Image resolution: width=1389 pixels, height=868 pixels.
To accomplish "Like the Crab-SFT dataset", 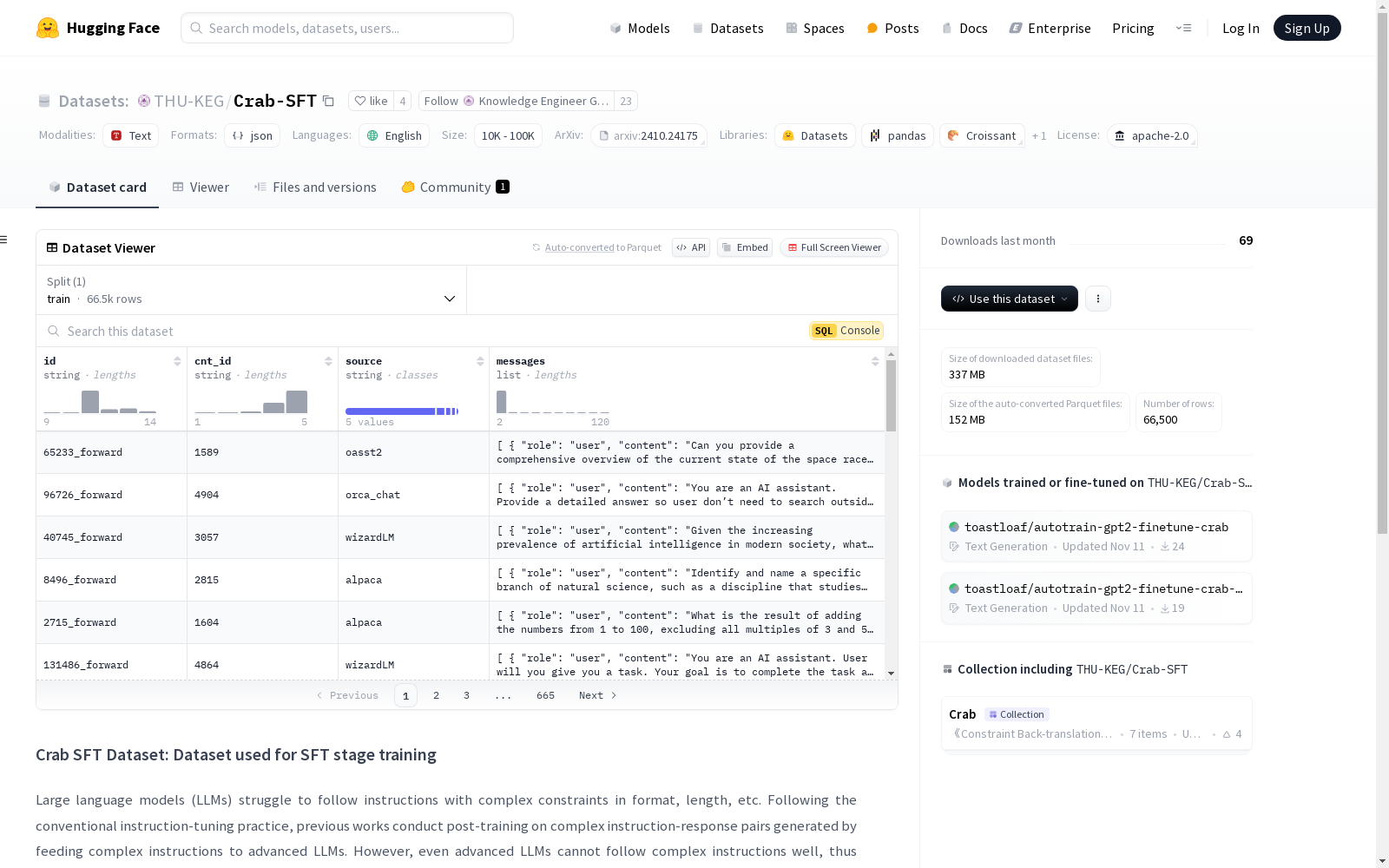I will [x=371, y=101].
